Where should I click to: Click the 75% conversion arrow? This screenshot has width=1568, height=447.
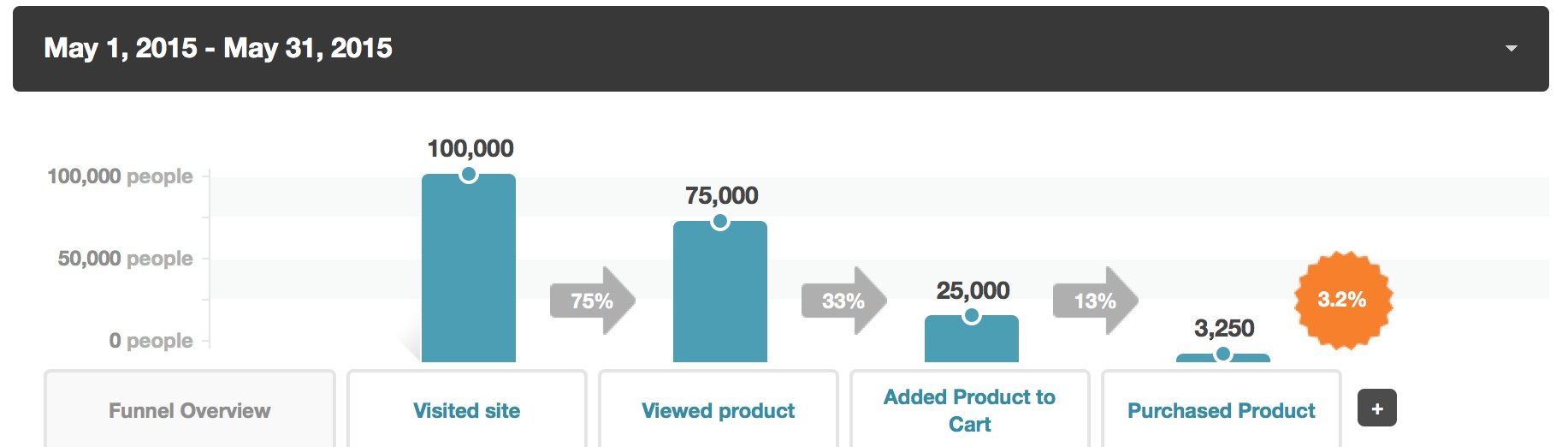tap(593, 301)
